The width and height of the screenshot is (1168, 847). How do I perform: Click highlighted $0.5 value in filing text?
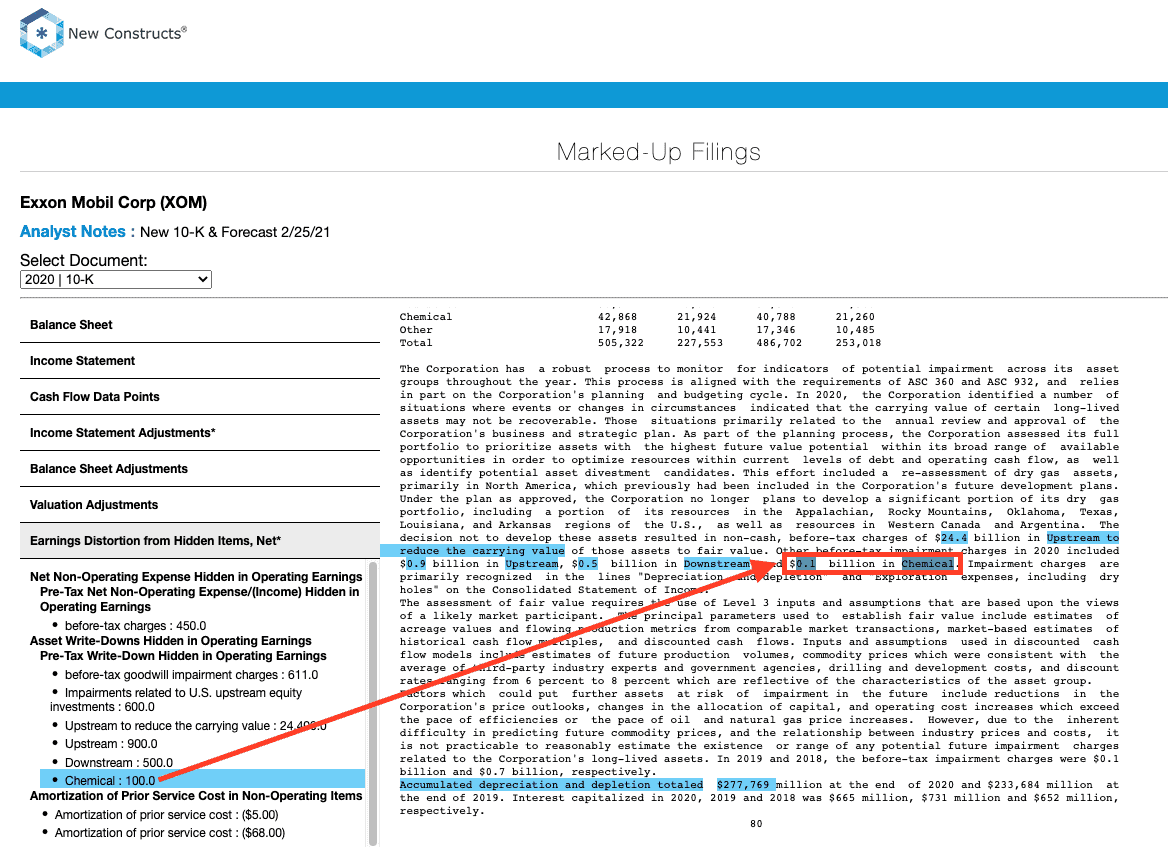587,564
